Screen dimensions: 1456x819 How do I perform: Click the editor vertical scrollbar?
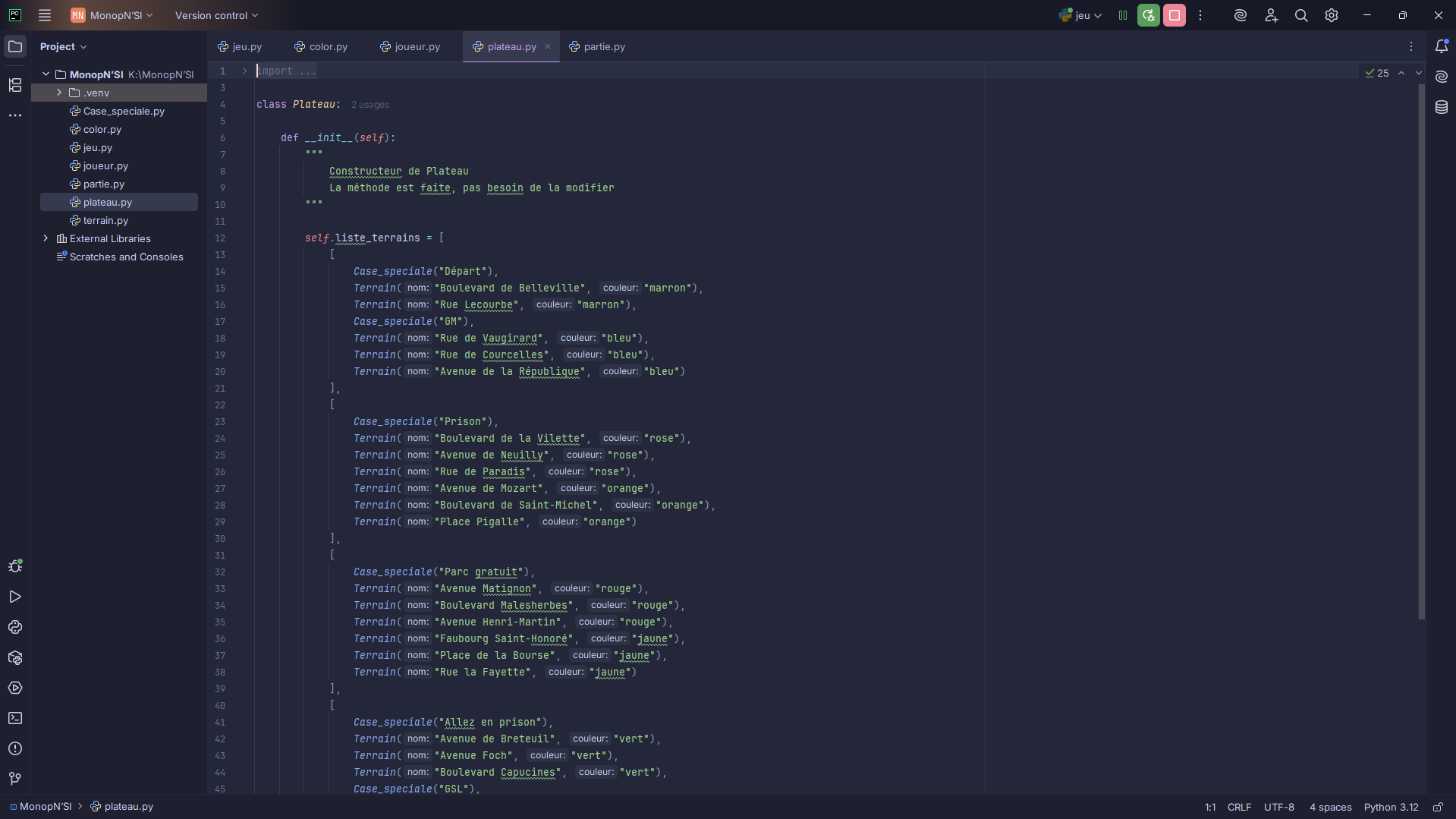coord(1421,349)
